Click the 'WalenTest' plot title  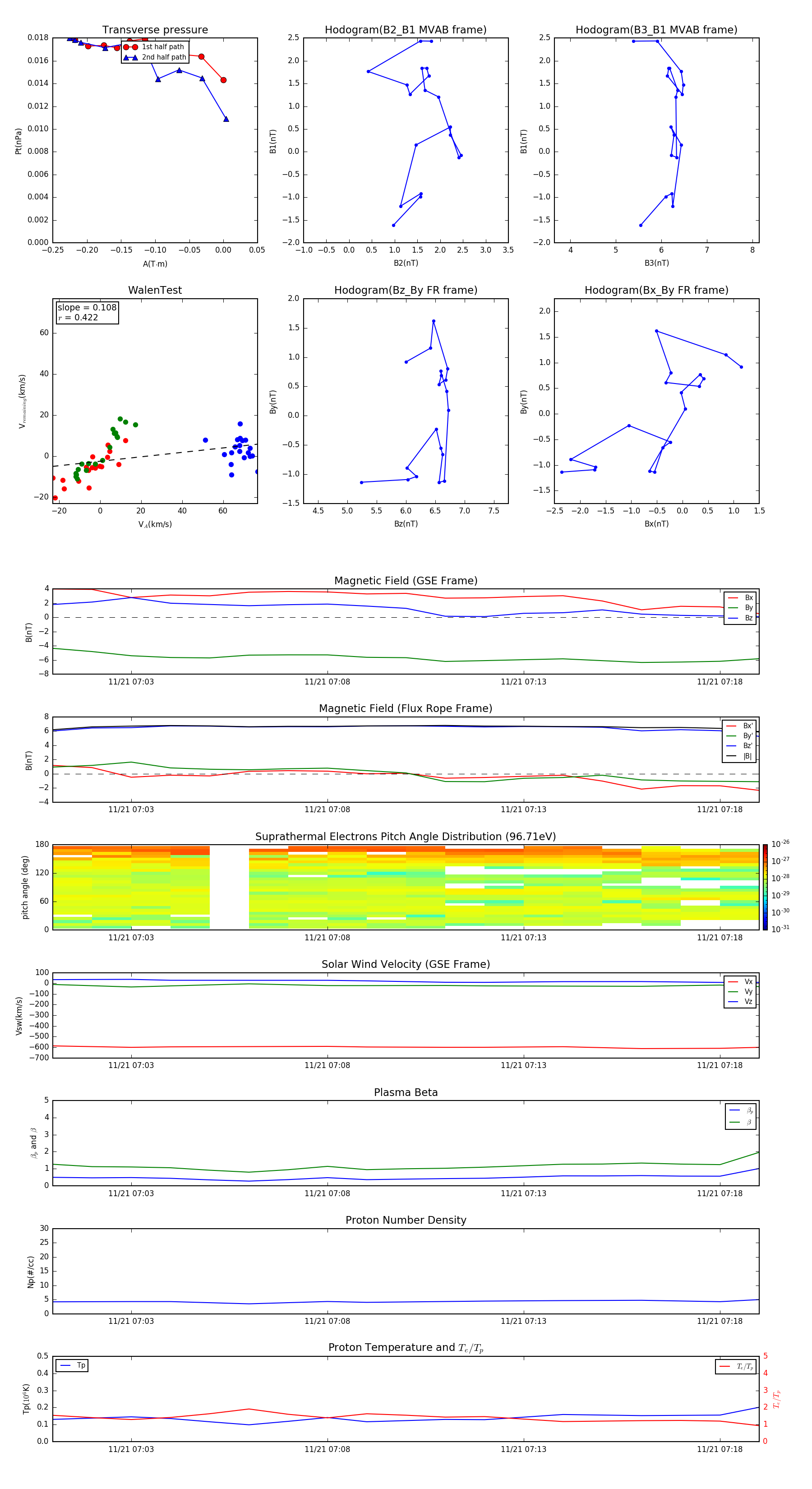click(x=155, y=290)
